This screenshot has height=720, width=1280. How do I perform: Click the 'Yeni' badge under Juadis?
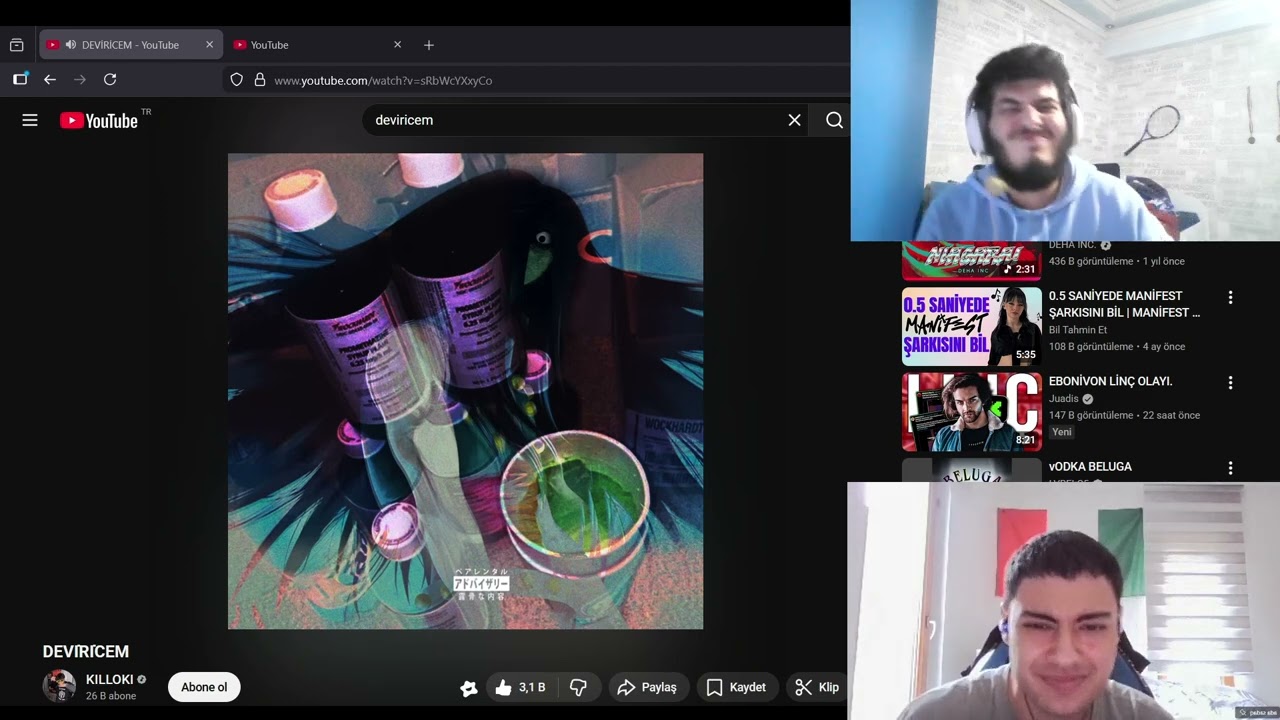[1062, 432]
